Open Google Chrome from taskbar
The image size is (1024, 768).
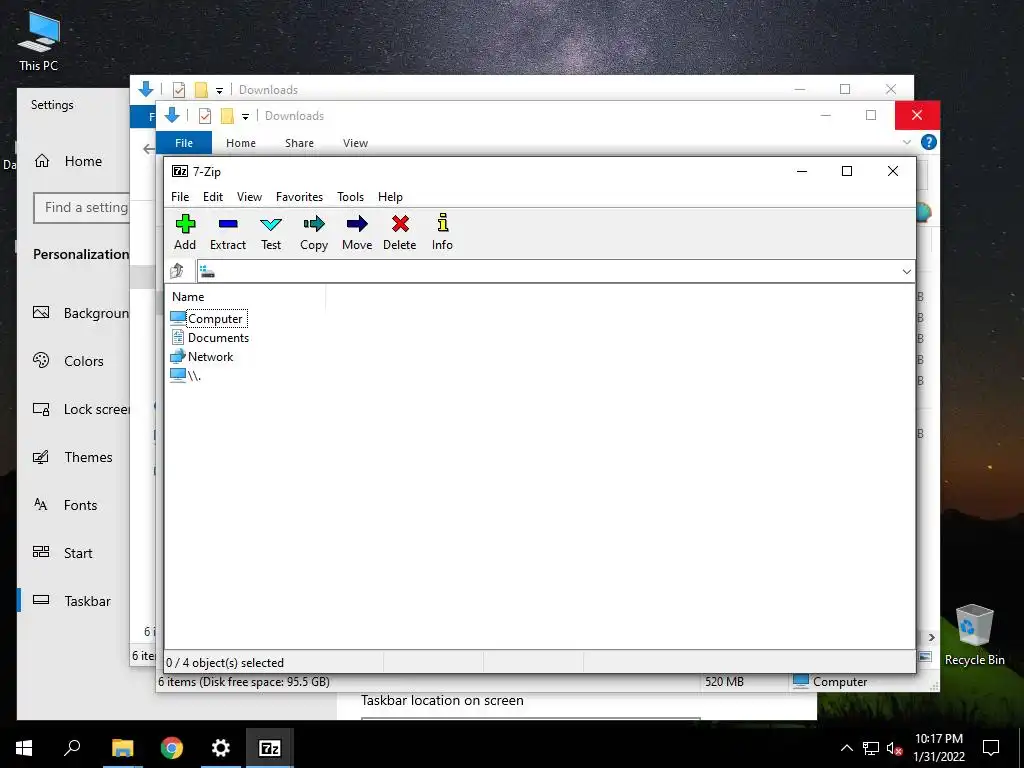172,748
